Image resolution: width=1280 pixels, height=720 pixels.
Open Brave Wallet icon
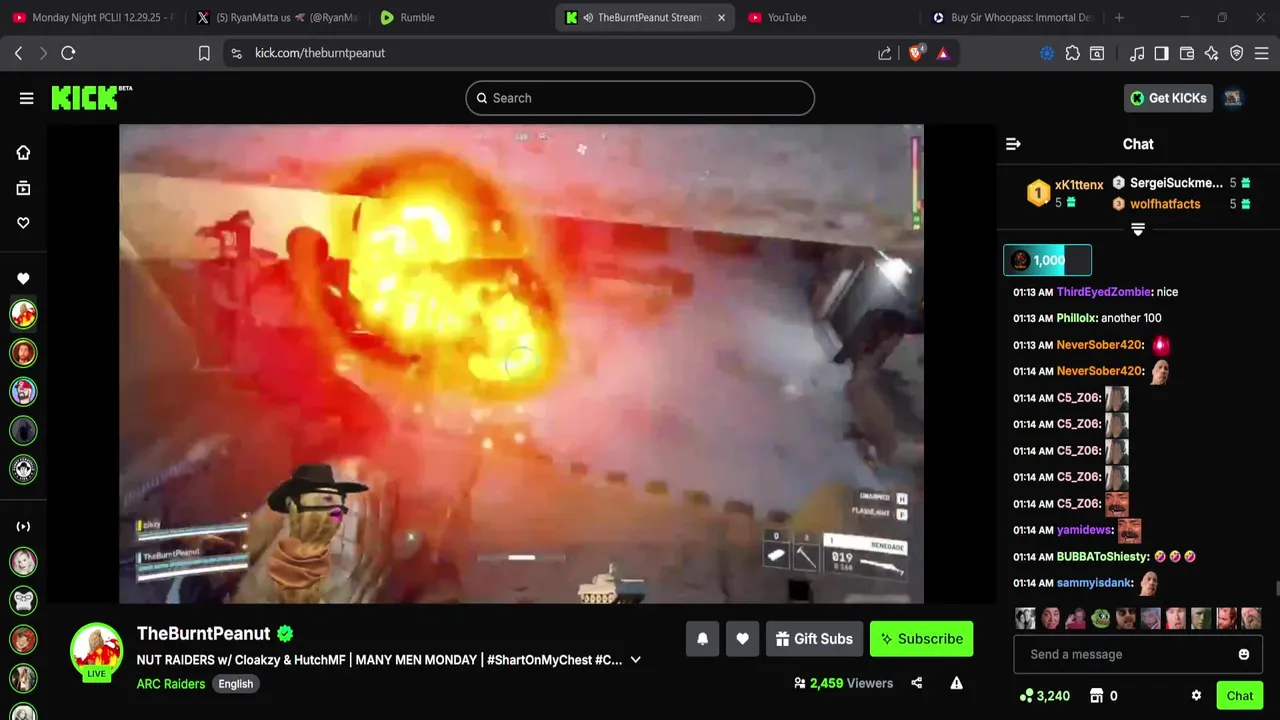point(1187,53)
